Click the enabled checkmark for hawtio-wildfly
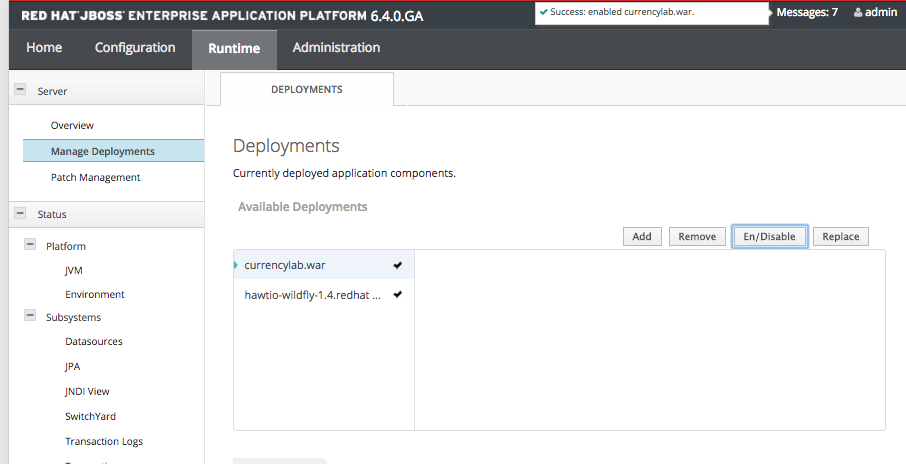Viewport: 906px width, 464px height. coord(398,295)
